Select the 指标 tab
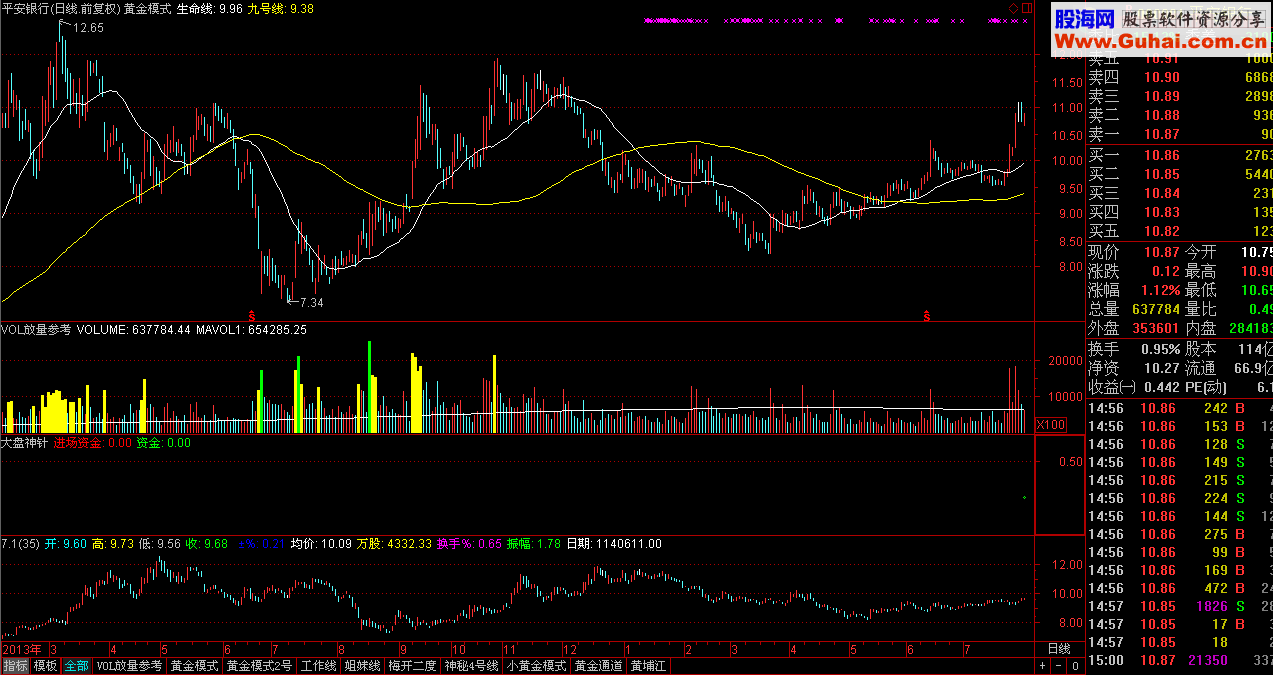 [x=15, y=666]
